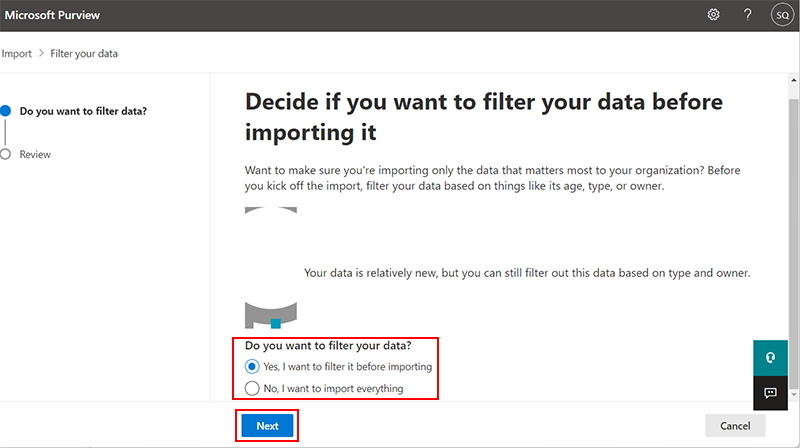The height and width of the screenshot is (448, 800).
Task: Click the filled step circle for filter data
Action: [x=6, y=110]
